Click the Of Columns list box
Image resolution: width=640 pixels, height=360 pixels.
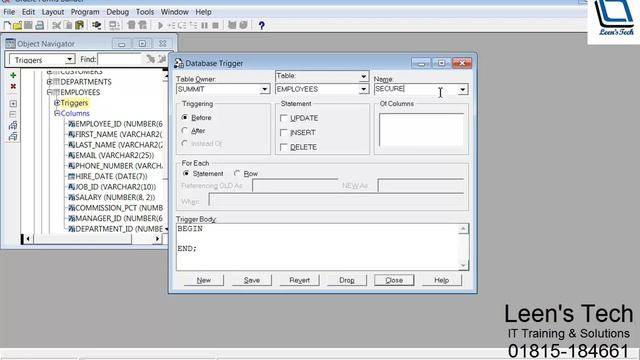coord(421,130)
